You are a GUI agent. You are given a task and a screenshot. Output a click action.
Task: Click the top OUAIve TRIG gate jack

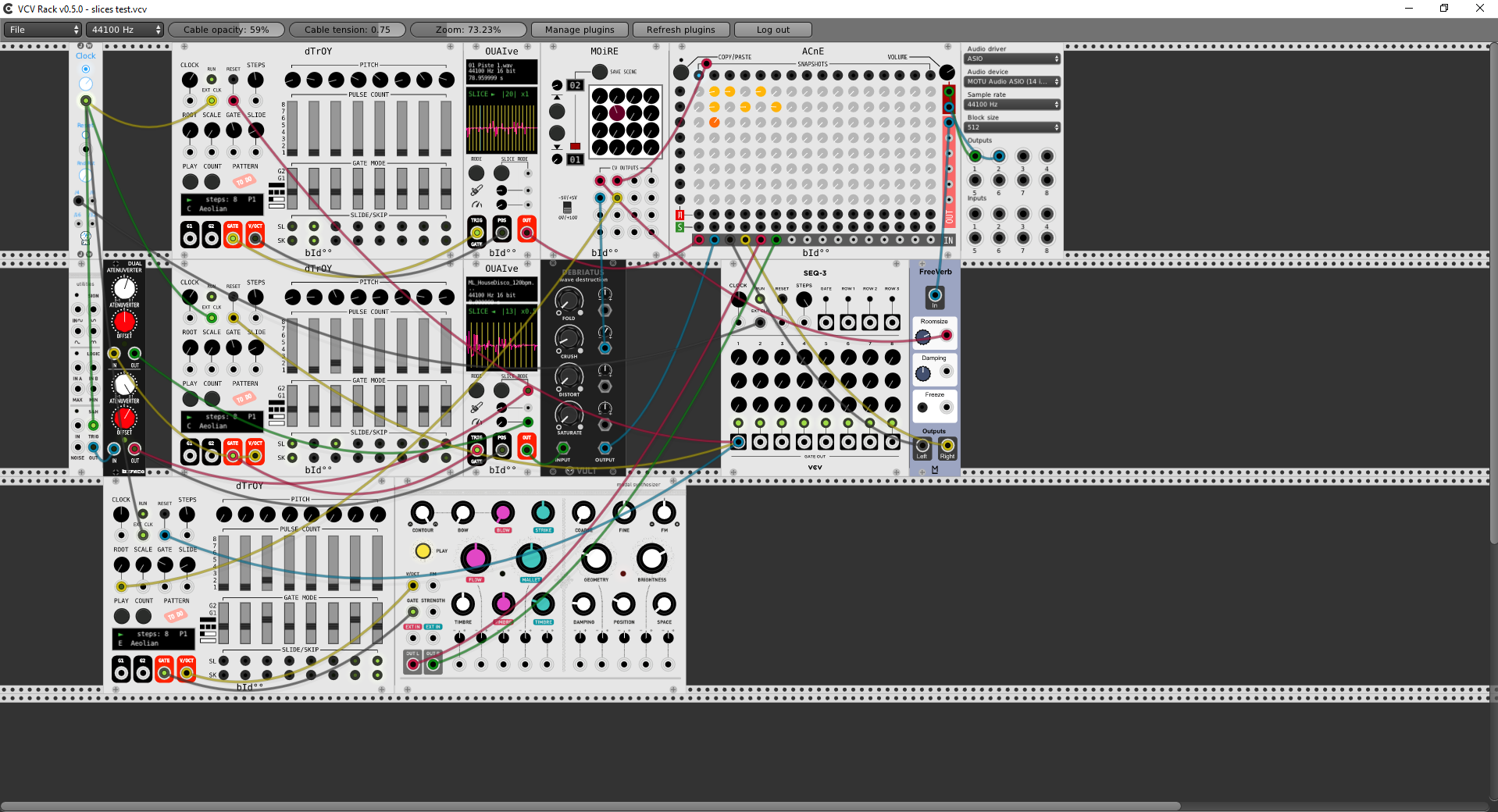coord(476,232)
